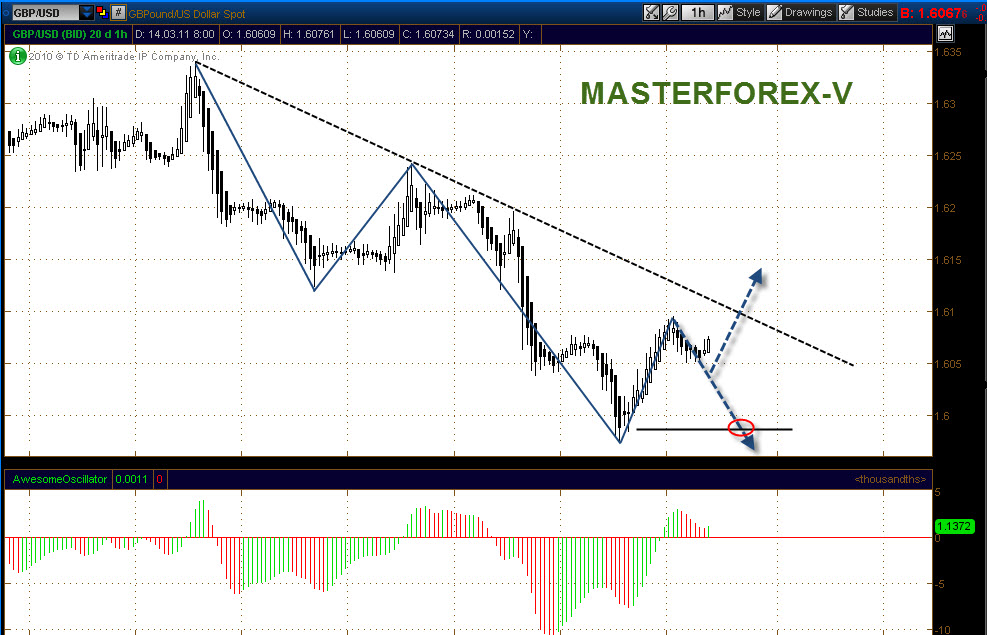Click the chart mode icon above the price axis
This screenshot has width=987, height=635.
click(x=945, y=34)
